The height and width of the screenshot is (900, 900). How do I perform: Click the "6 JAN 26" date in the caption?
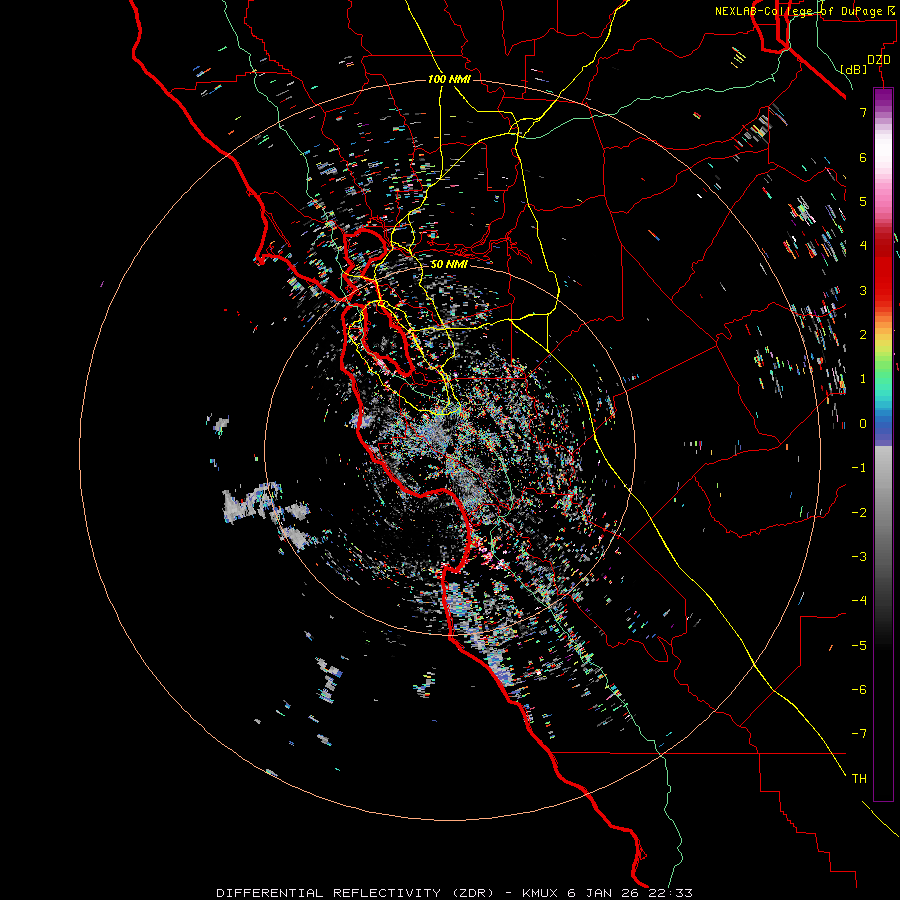coord(604,893)
